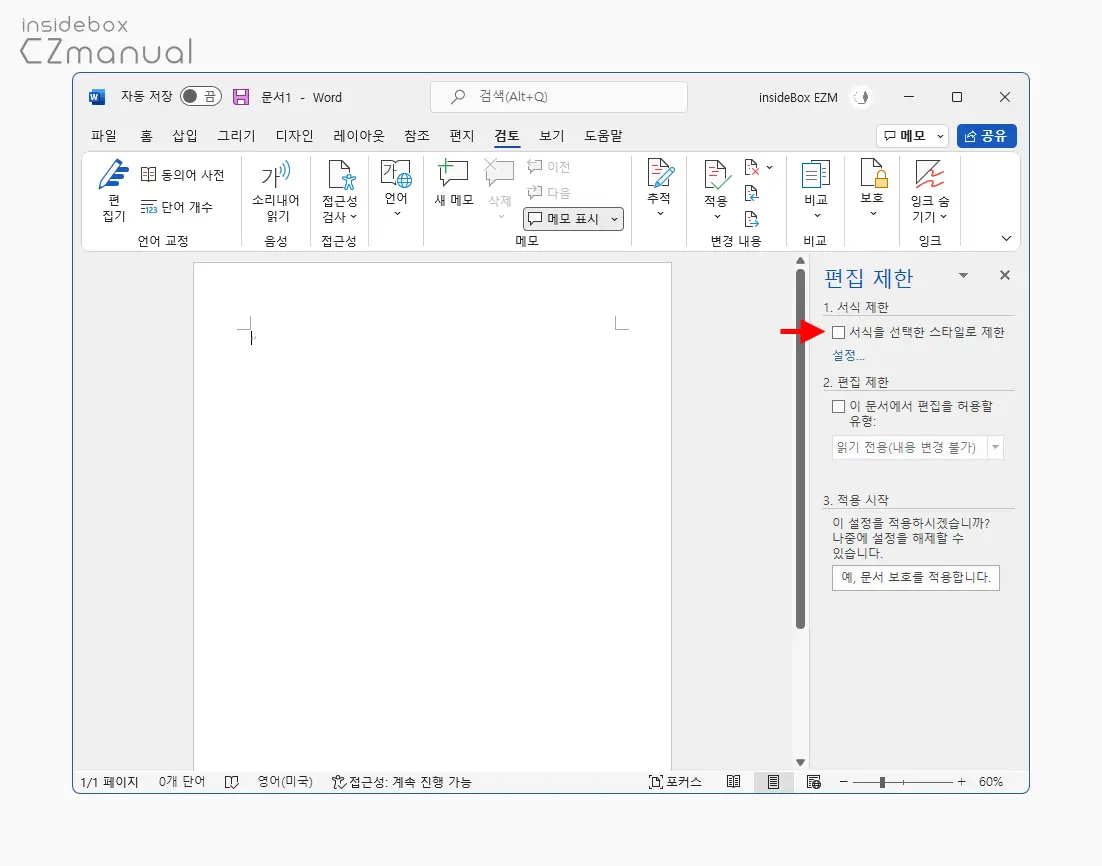Click the zoom slider handle
This screenshot has width=1102, height=866.
tap(882, 782)
